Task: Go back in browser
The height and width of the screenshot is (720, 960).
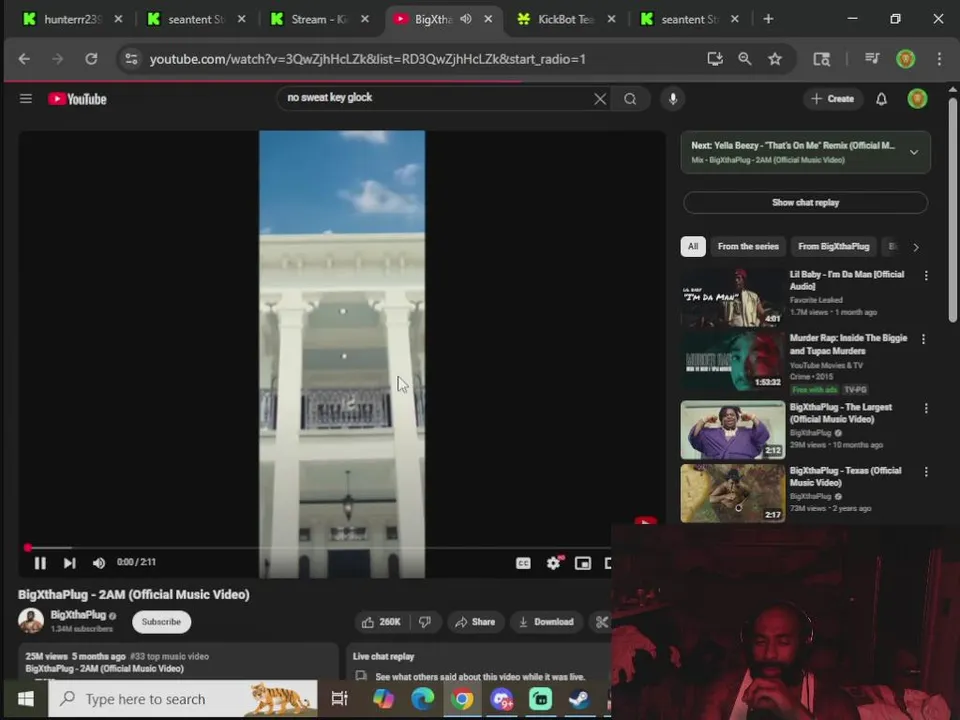Action: [x=24, y=59]
